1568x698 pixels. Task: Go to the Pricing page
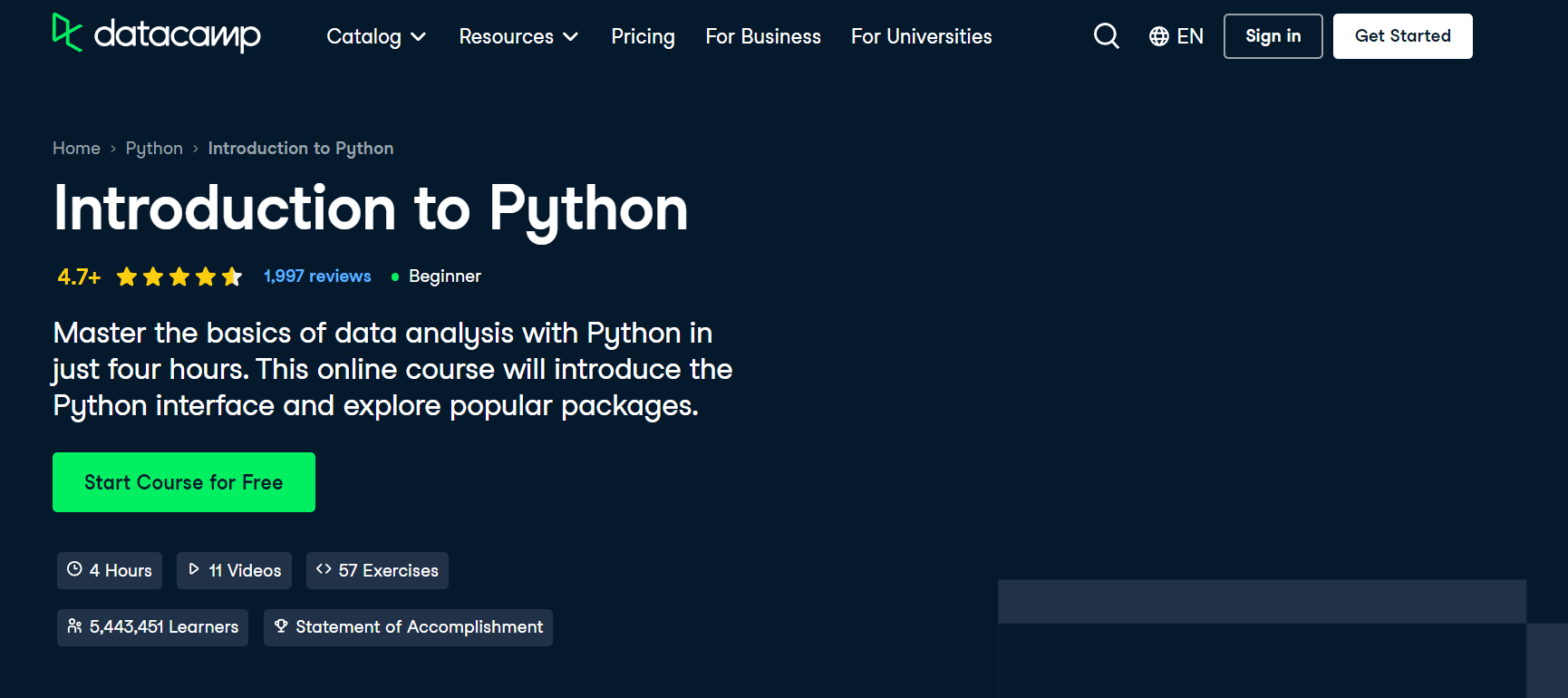(x=643, y=36)
